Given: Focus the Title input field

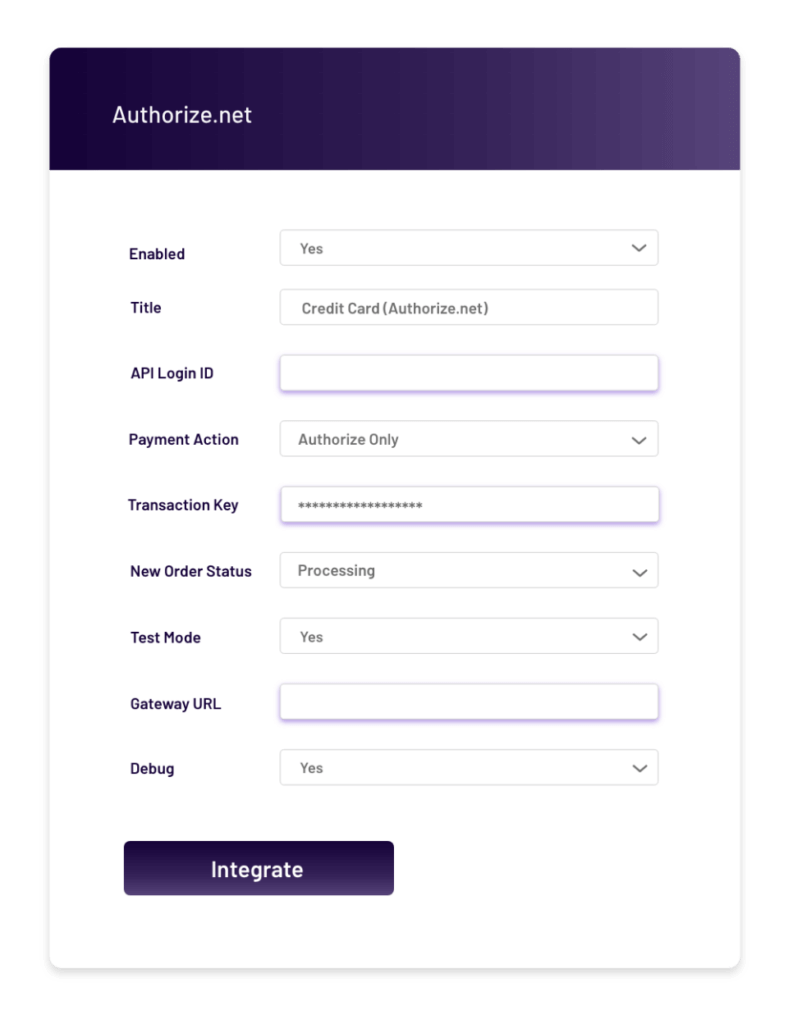Looking at the screenshot, I should pyautogui.click(x=469, y=307).
